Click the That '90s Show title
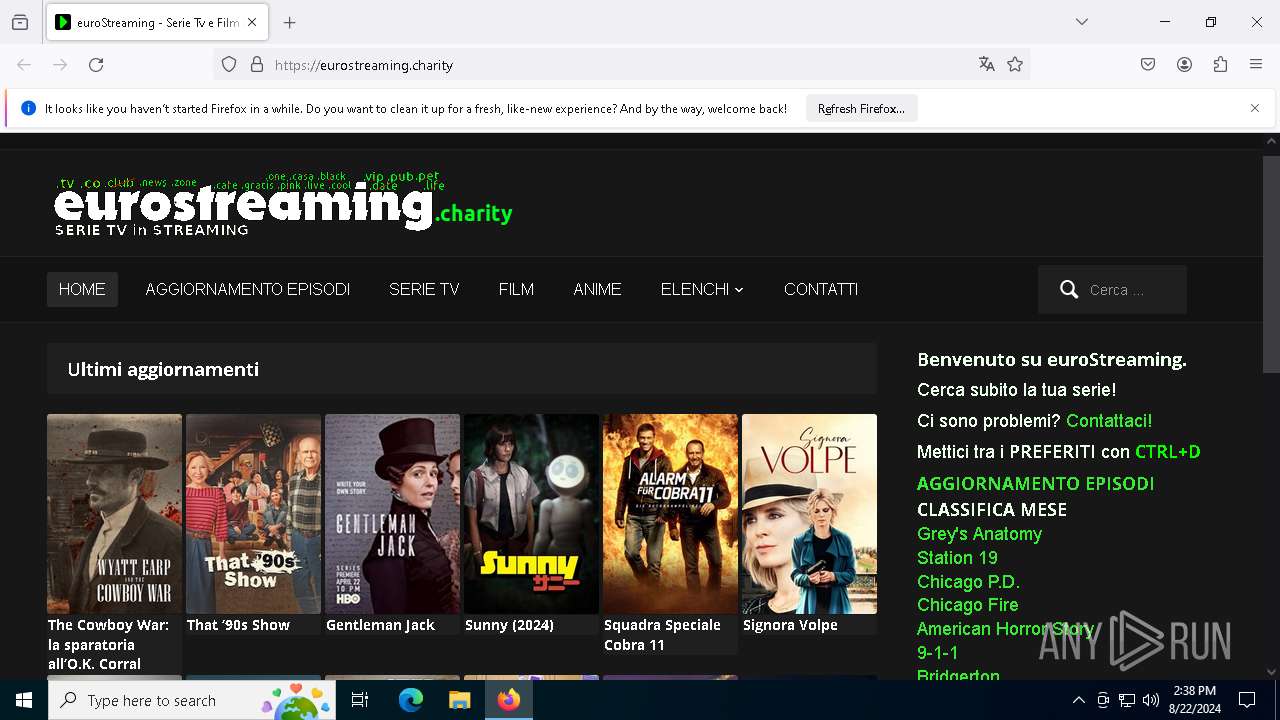 click(x=238, y=625)
